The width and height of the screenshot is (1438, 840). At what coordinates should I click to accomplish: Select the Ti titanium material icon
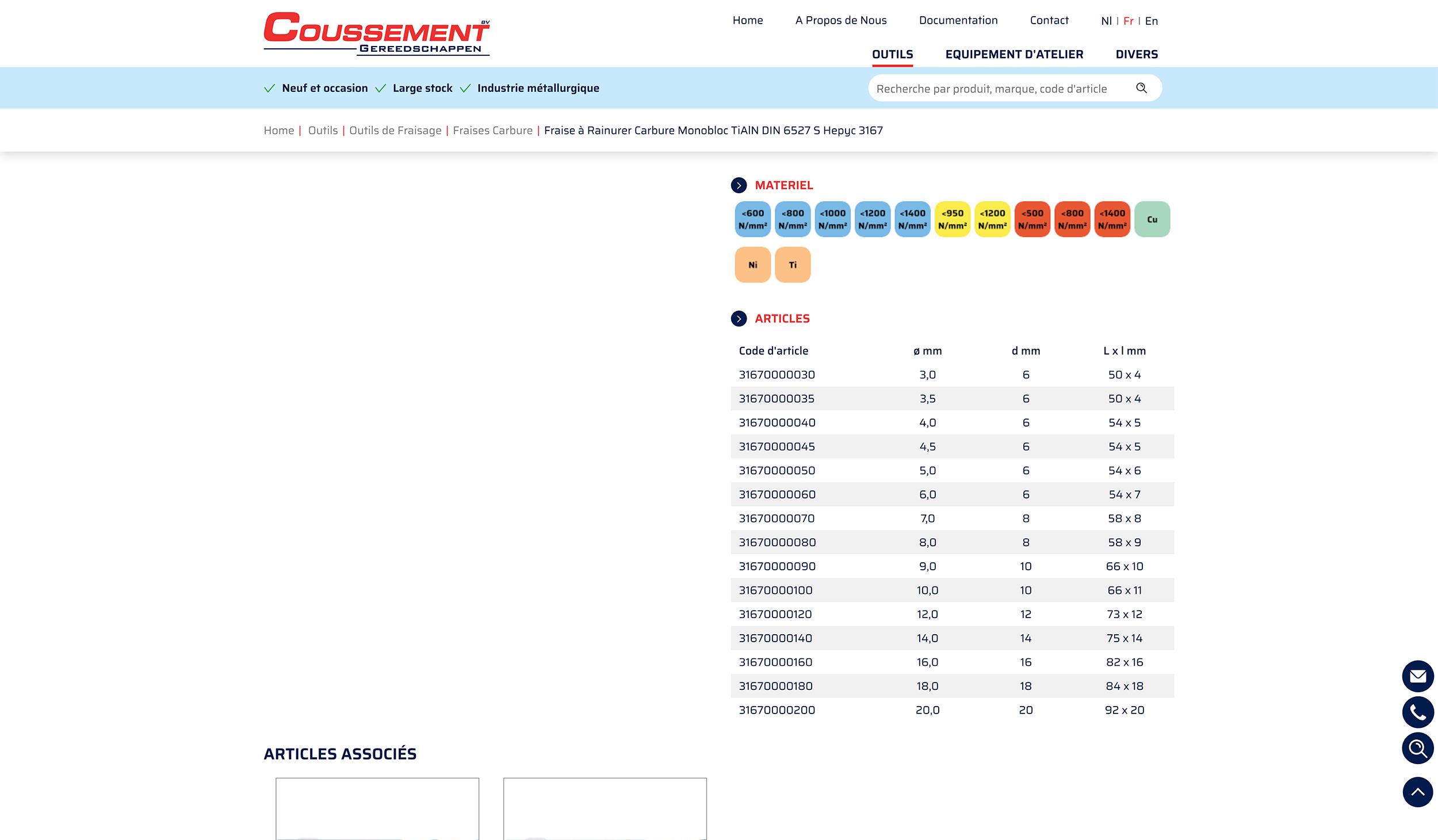point(792,265)
